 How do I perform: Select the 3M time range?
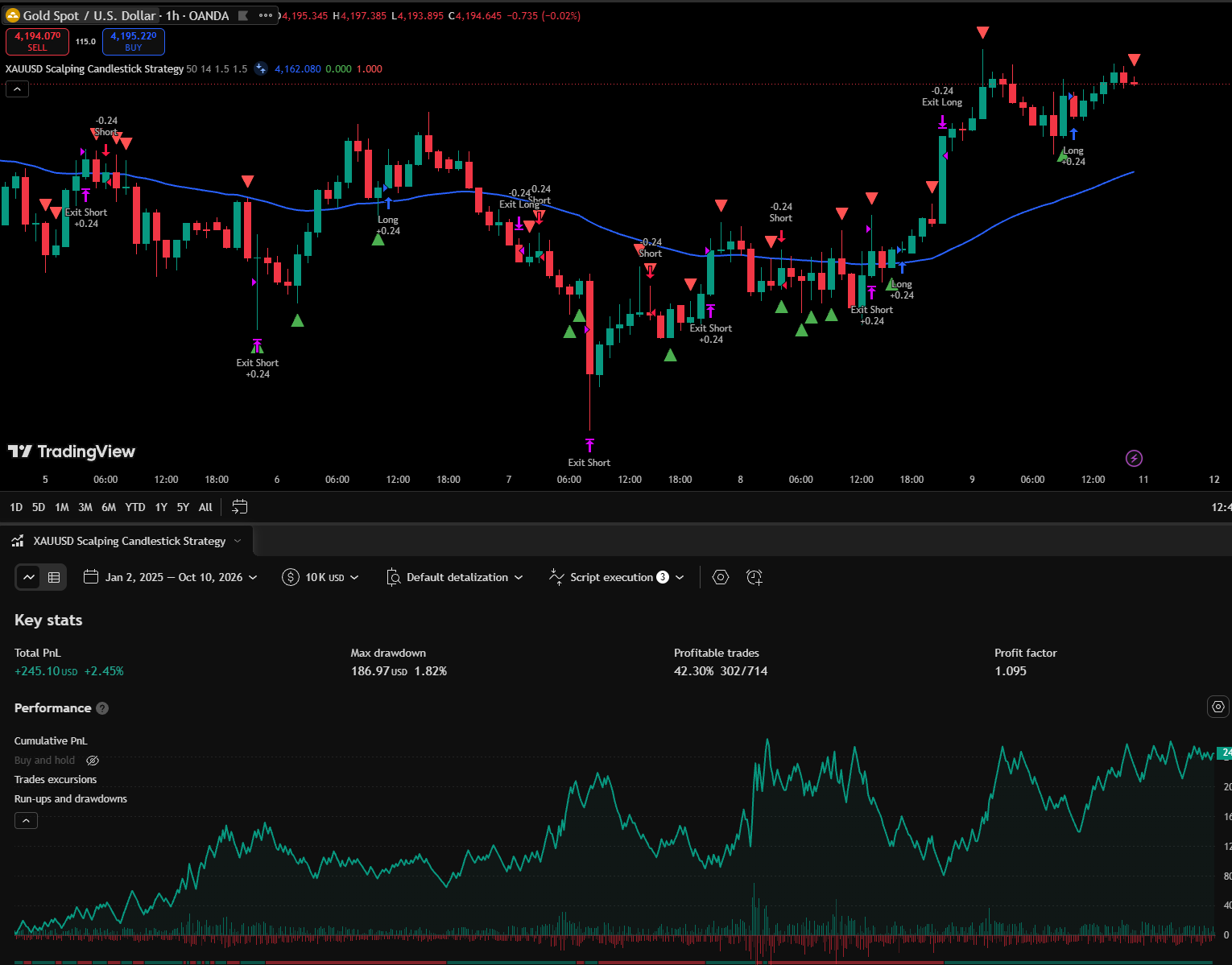coord(85,507)
